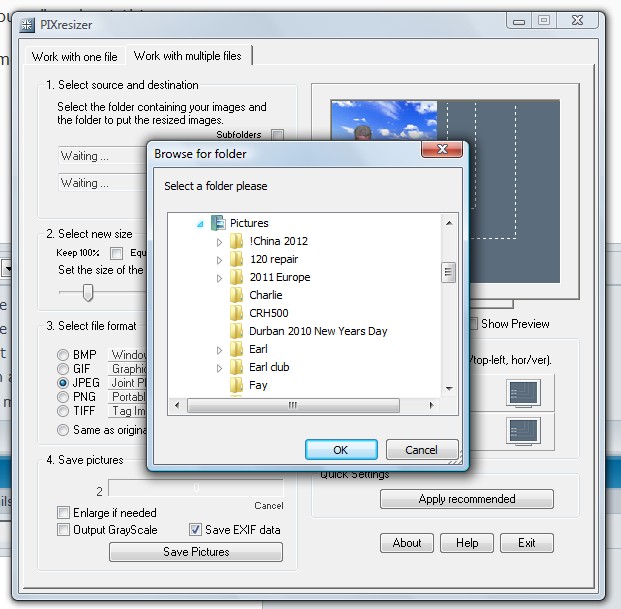
Task: Expand the Earl folder node
Action: click(219, 350)
